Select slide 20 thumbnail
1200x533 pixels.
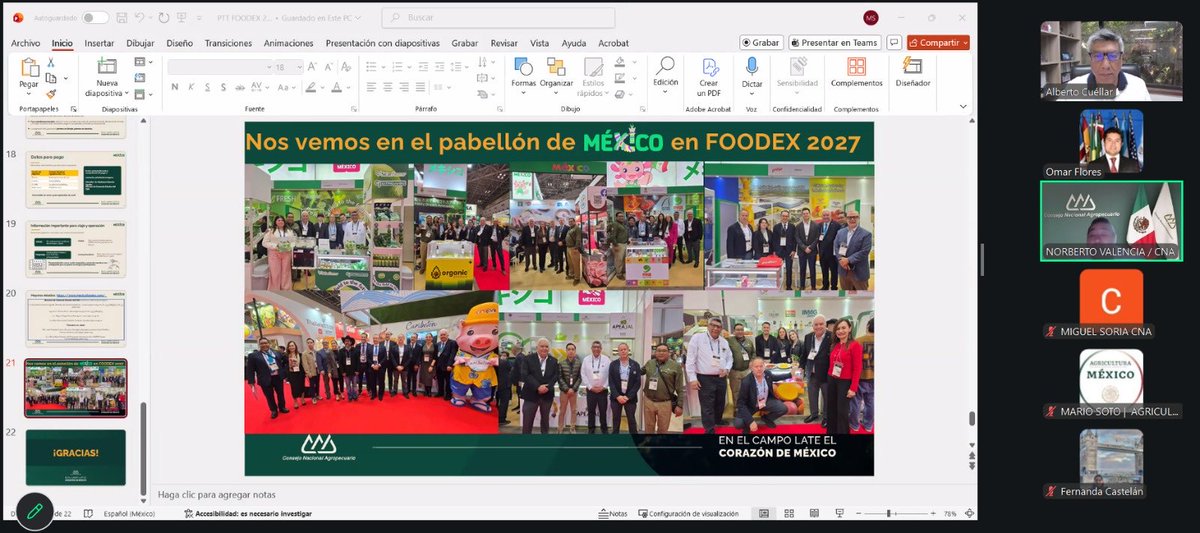point(76,319)
